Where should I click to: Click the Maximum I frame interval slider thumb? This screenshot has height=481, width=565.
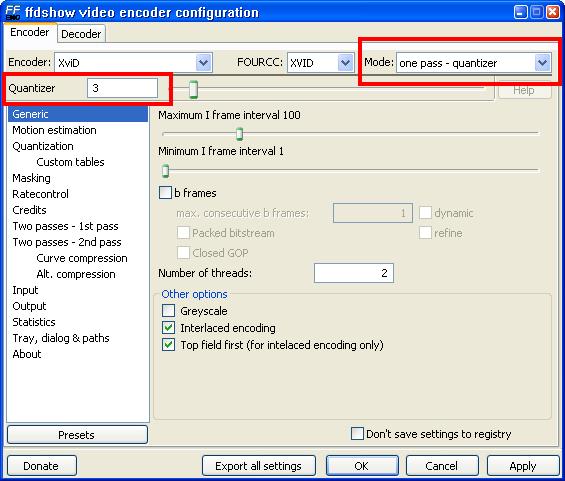coord(239,134)
